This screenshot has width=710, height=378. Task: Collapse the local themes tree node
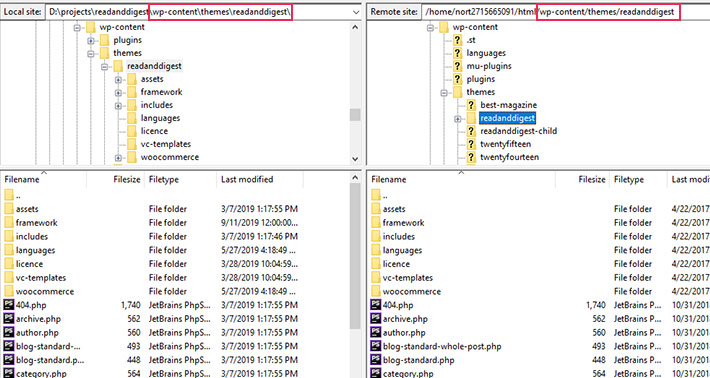91,53
